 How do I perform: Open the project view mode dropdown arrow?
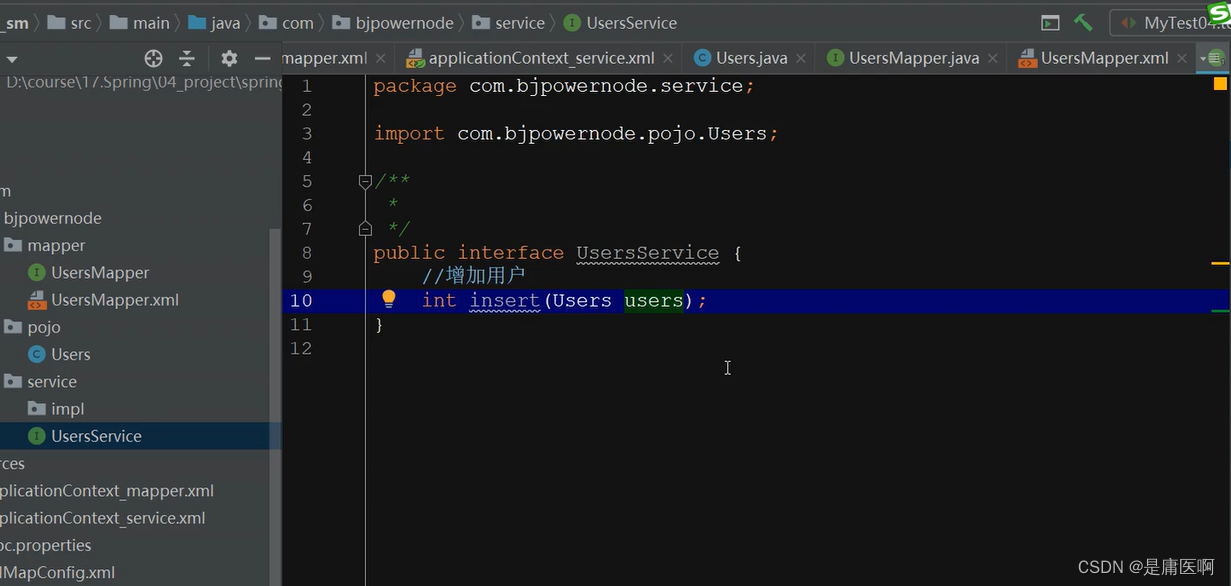point(12,59)
